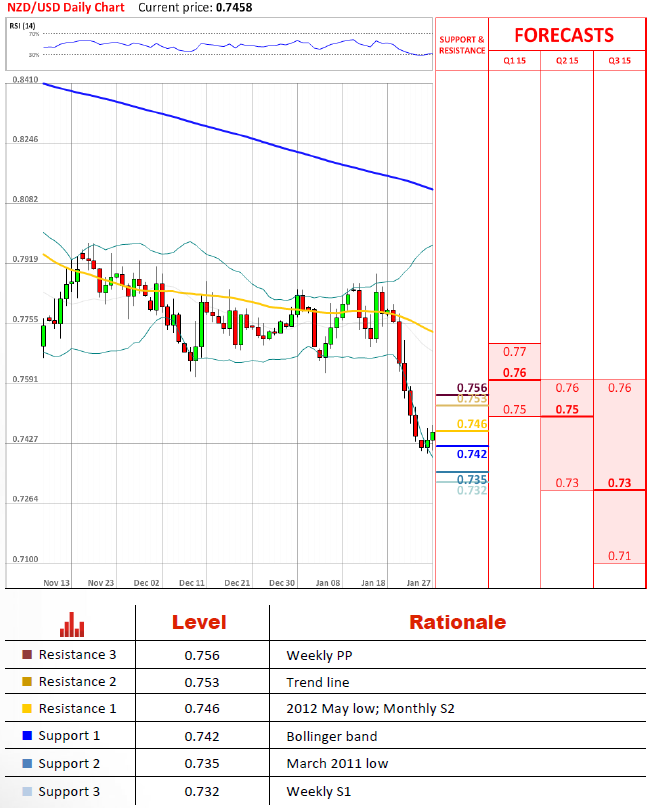Screen dimensions: 650x808
Task: Click the Resistance 3 row label
Action: click(x=77, y=654)
